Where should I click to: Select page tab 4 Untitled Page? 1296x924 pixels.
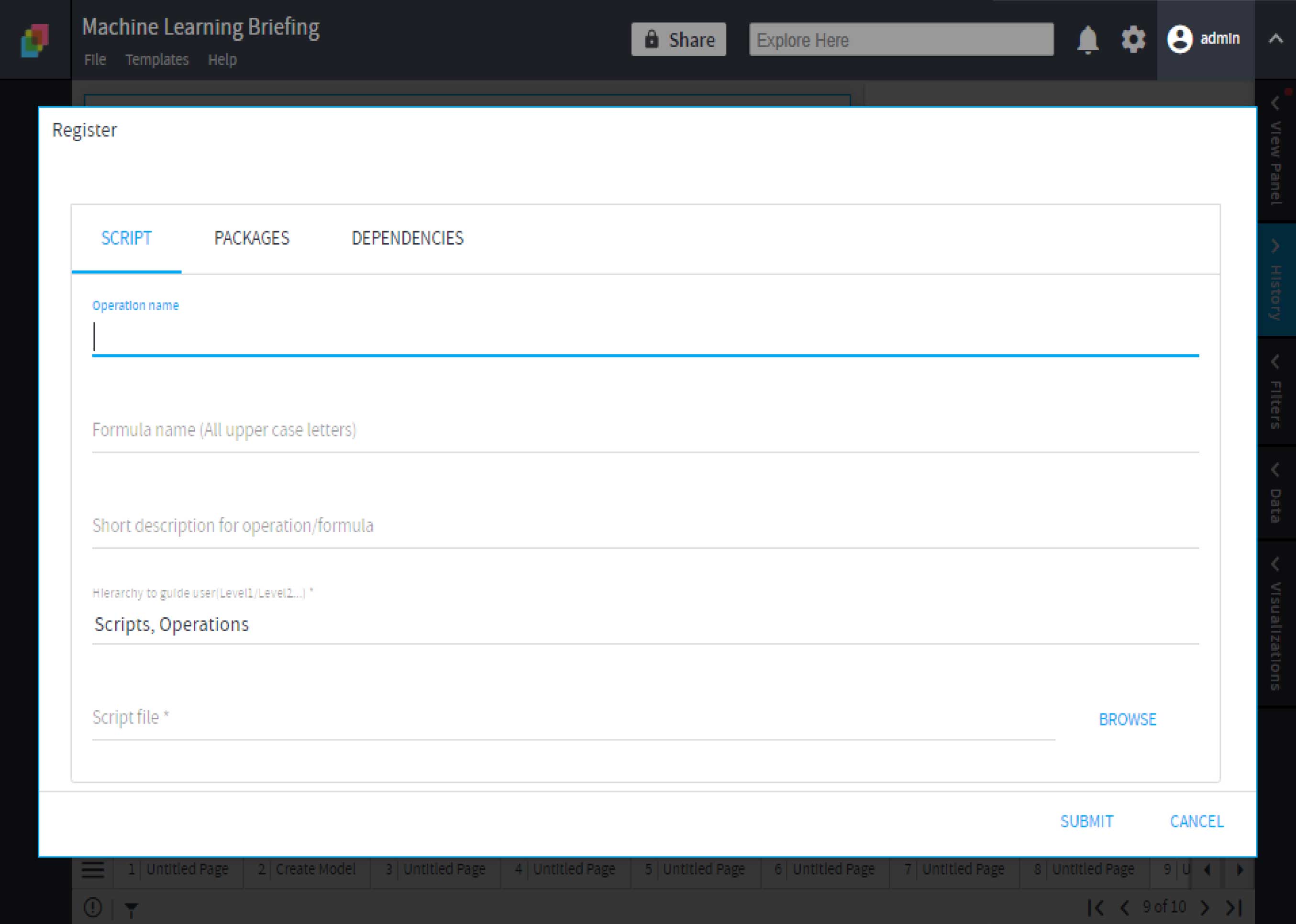(x=565, y=869)
